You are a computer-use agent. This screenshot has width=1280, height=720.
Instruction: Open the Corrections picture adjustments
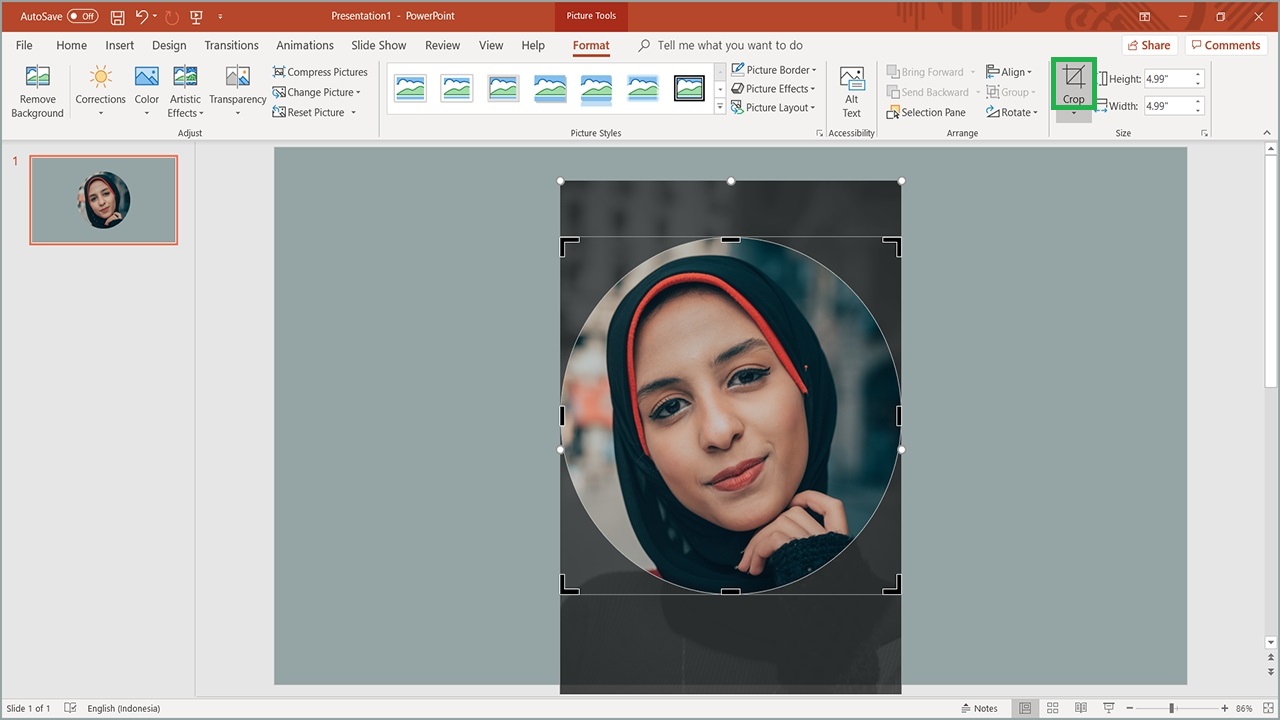pos(100,80)
